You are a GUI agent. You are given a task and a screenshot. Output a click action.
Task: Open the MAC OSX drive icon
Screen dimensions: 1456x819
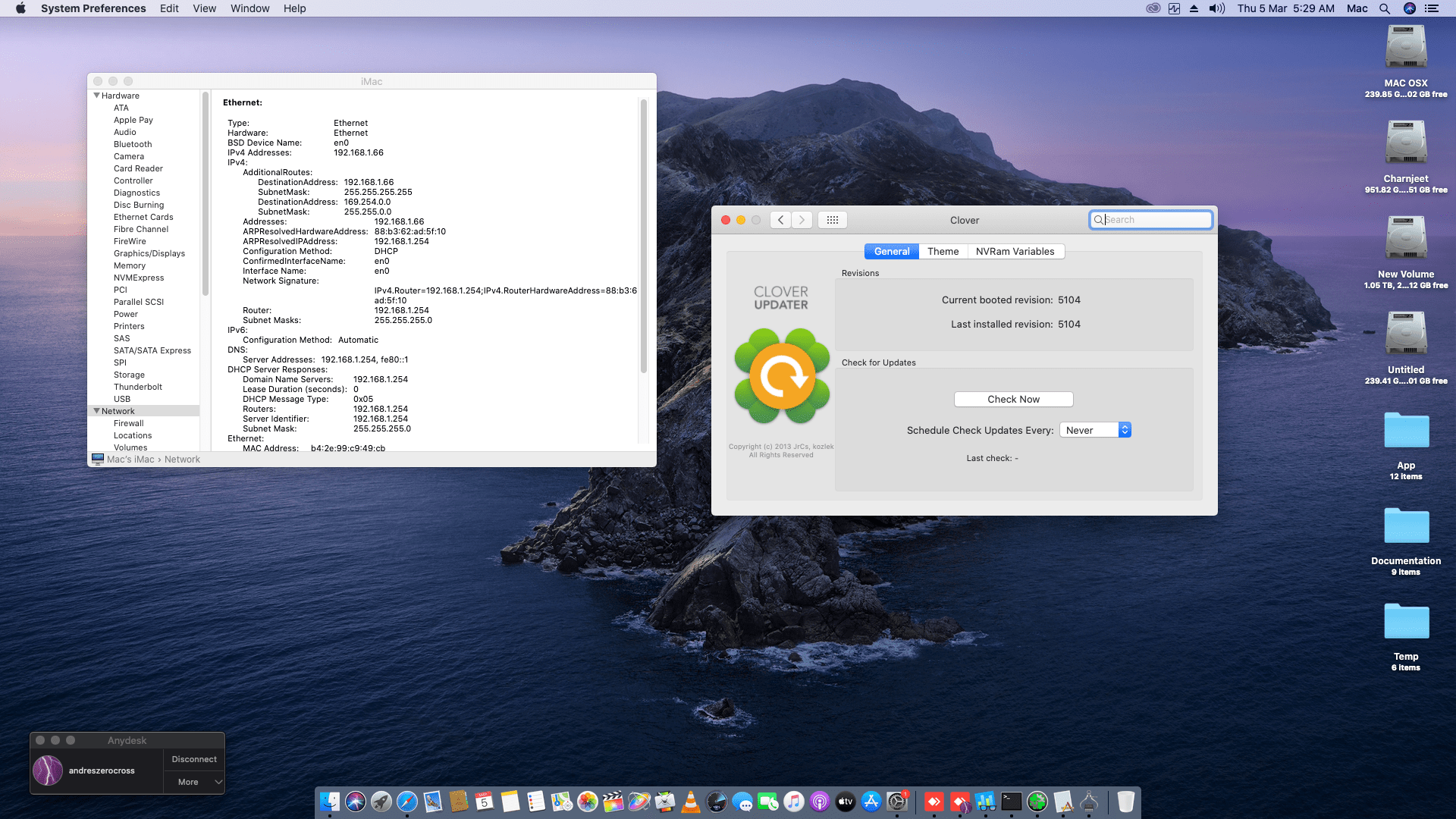(1405, 47)
